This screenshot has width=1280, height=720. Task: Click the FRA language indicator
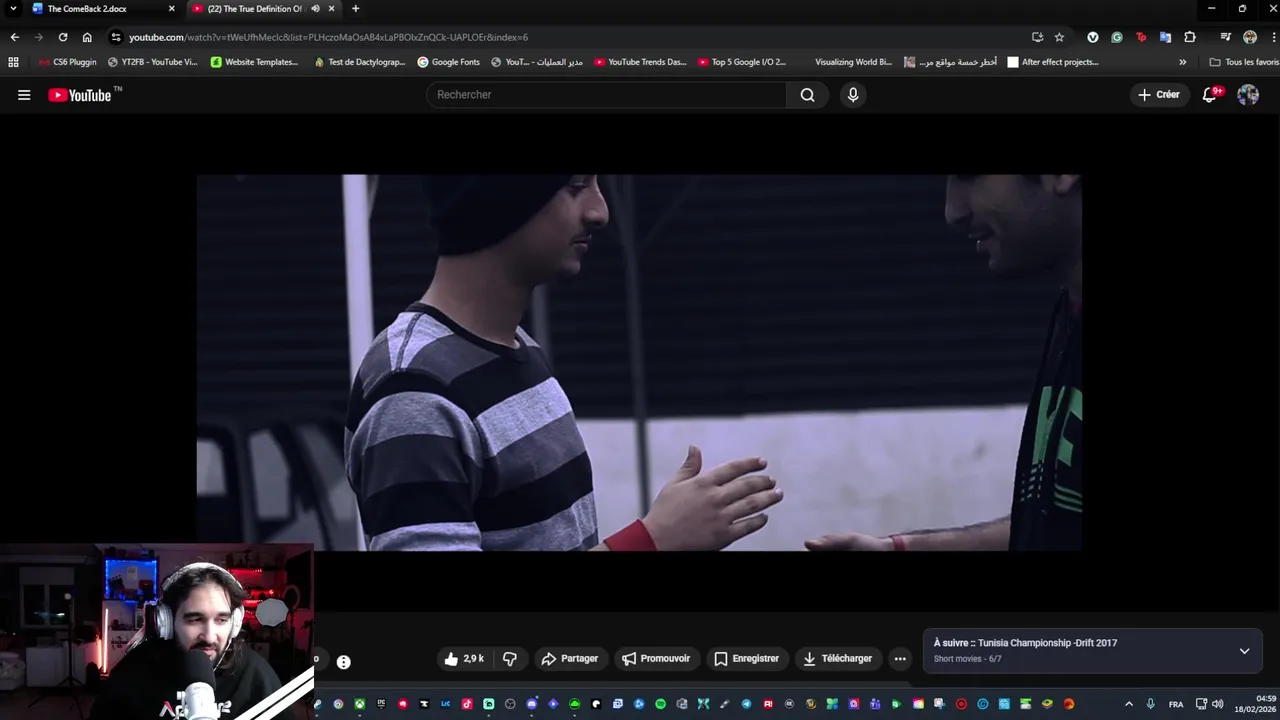[1176, 704]
